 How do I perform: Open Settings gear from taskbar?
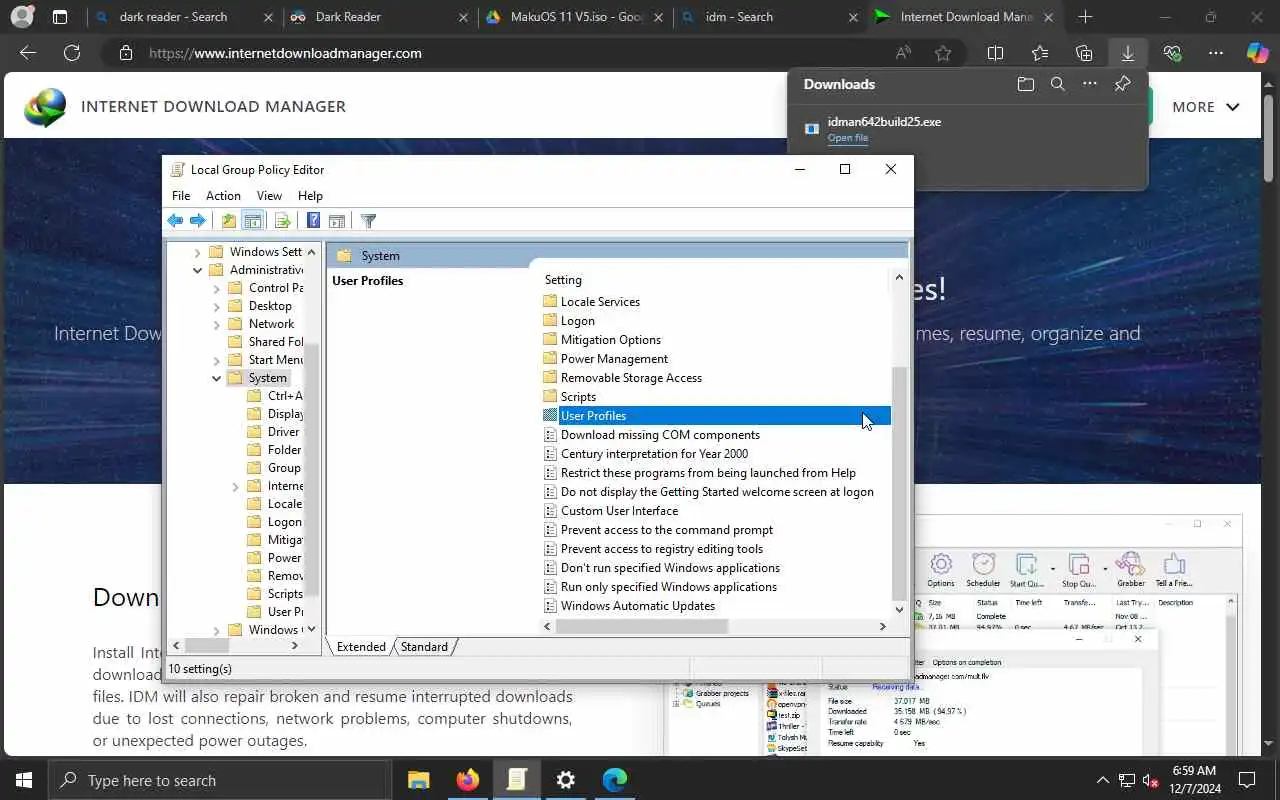pos(566,780)
